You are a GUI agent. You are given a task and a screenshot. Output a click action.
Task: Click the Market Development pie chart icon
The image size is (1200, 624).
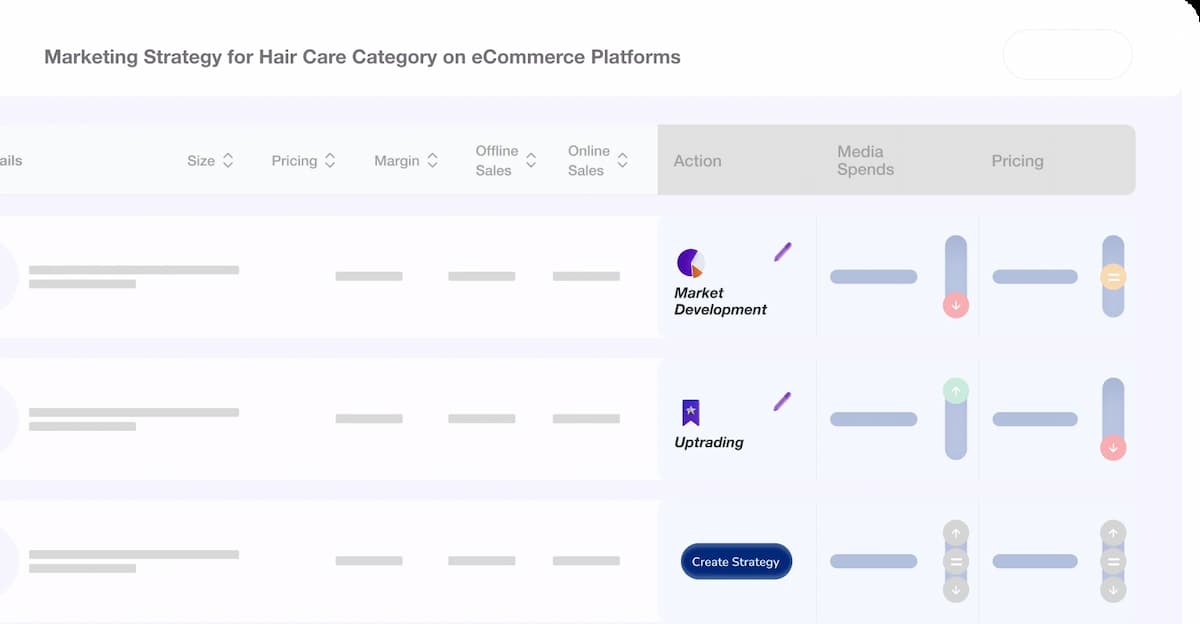tap(692, 263)
